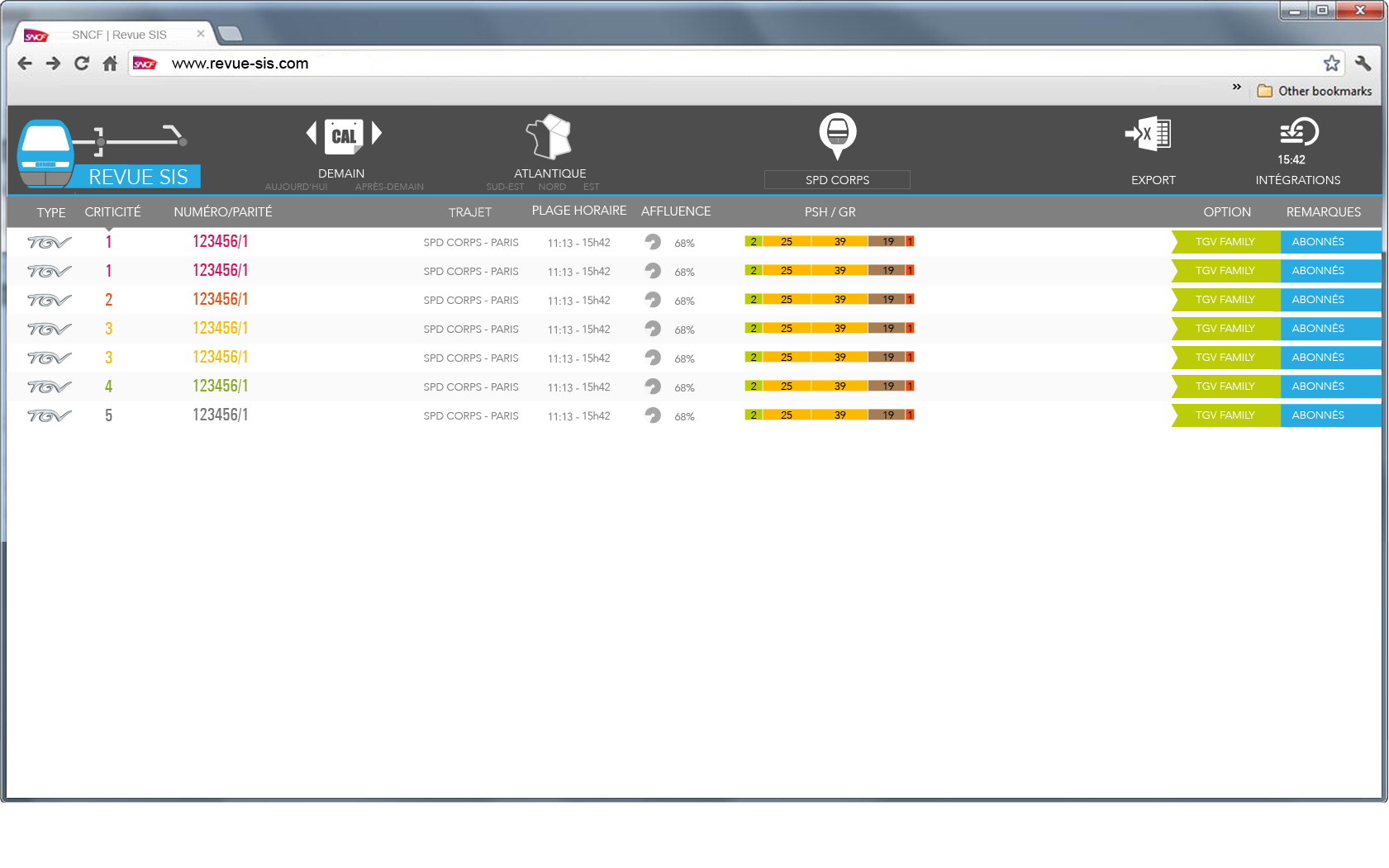Screen dimensions: 1389x868
Task: Click TGV FAMILY option in criticité 5 row
Action: [1226, 415]
